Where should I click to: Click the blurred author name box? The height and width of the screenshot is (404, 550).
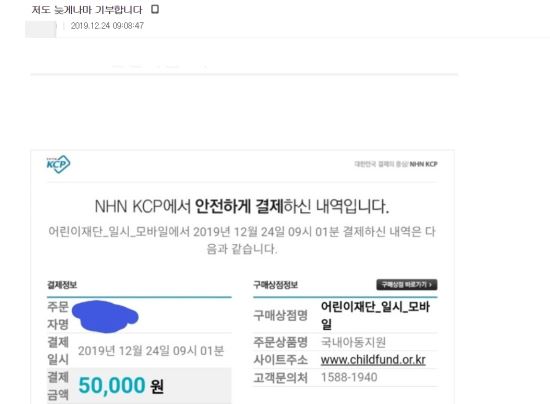pyautogui.click(x=41, y=29)
